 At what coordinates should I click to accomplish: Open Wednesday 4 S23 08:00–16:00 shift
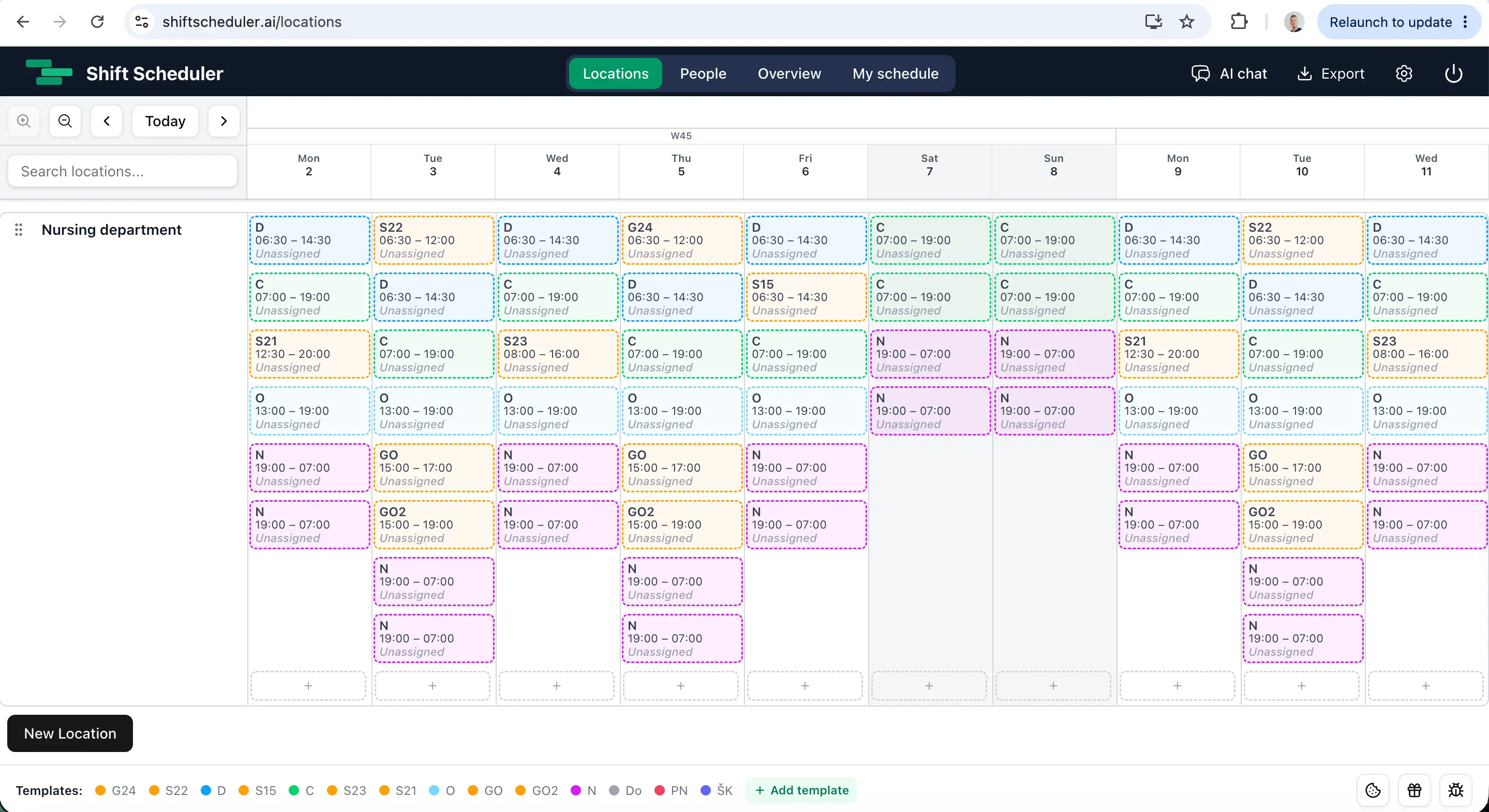click(x=557, y=354)
